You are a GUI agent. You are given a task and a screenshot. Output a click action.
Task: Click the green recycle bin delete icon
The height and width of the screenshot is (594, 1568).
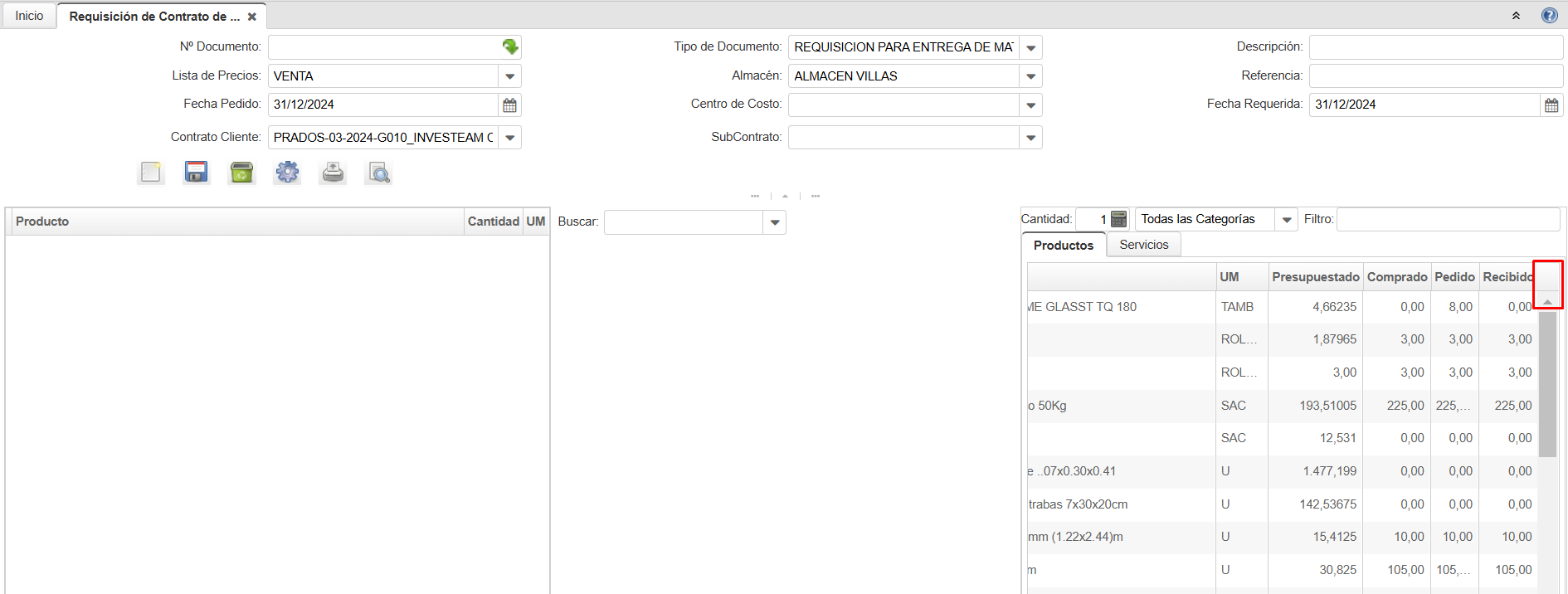click(241, 173)
